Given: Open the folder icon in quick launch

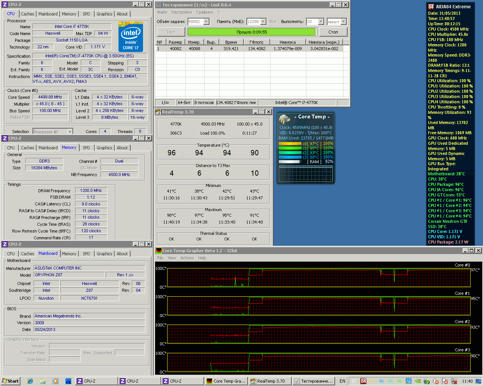Looking at the screenshot, I should click(x=43, y=381).
